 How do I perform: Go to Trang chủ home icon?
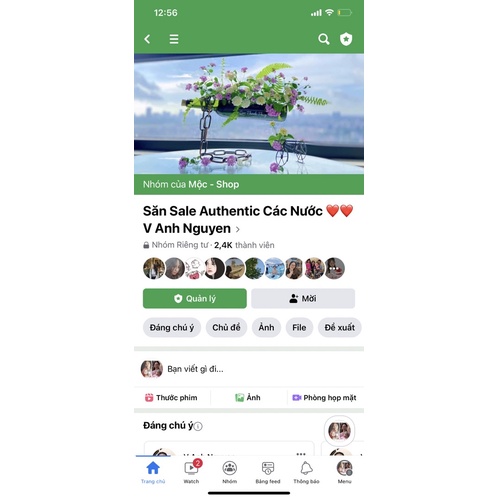153,468
